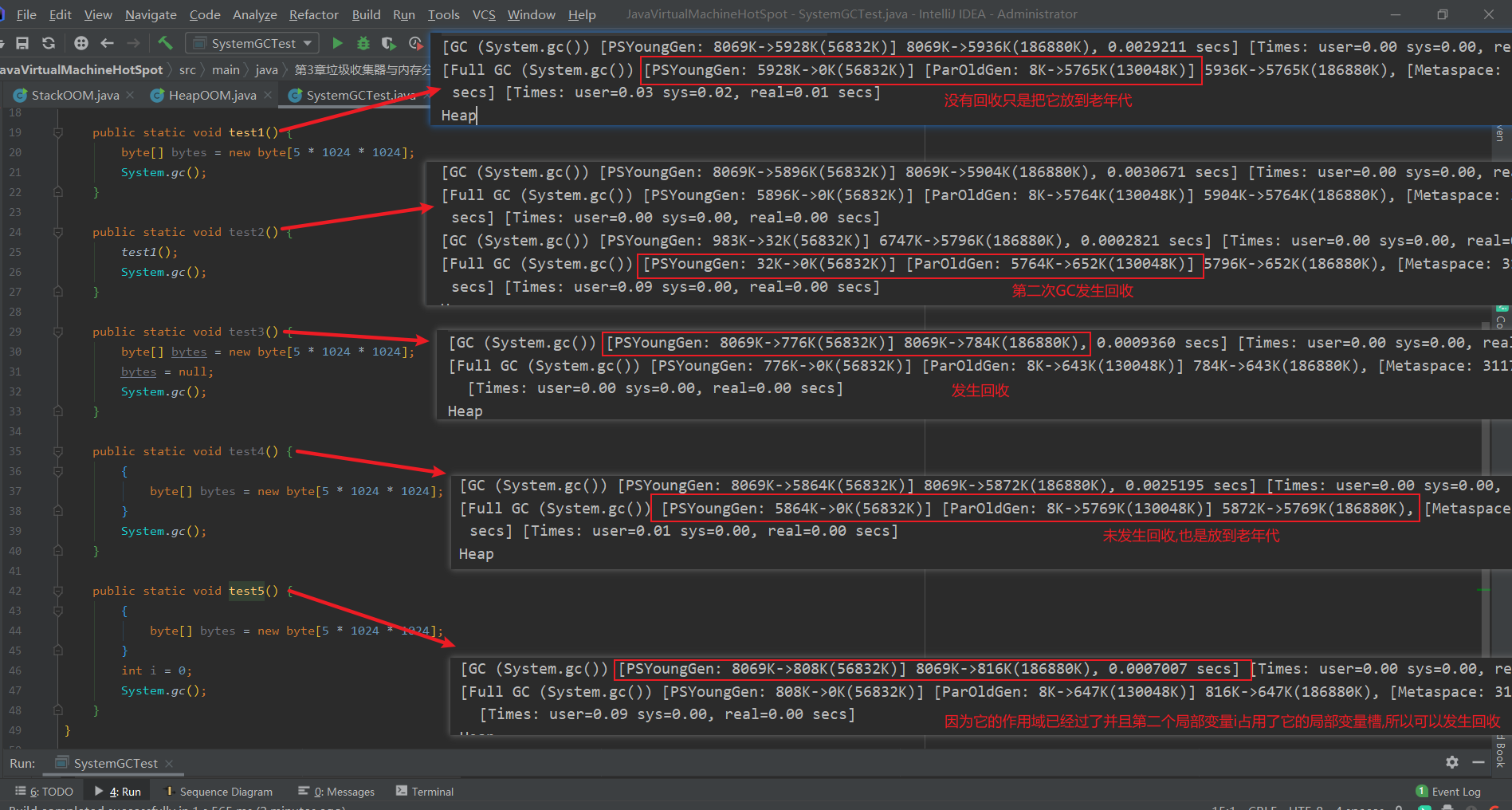This screenshot has width=1512, height=810.
Task: Select the SystemGCTest tab in Run panel
Action: 115,763
